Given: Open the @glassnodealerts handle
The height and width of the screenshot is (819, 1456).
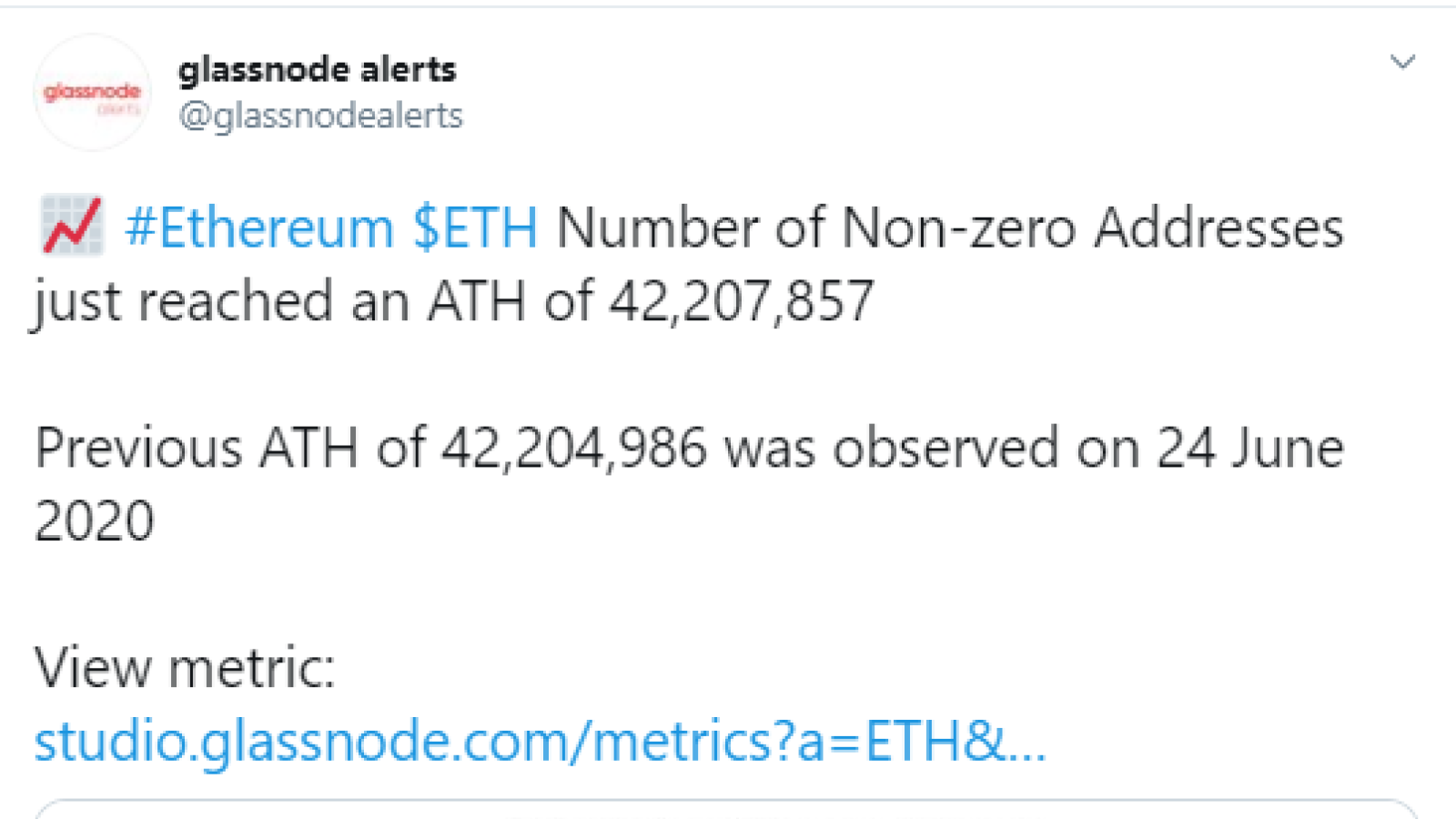Looking at the screenshot, I should pyautogui.click(x=320, y=116).
